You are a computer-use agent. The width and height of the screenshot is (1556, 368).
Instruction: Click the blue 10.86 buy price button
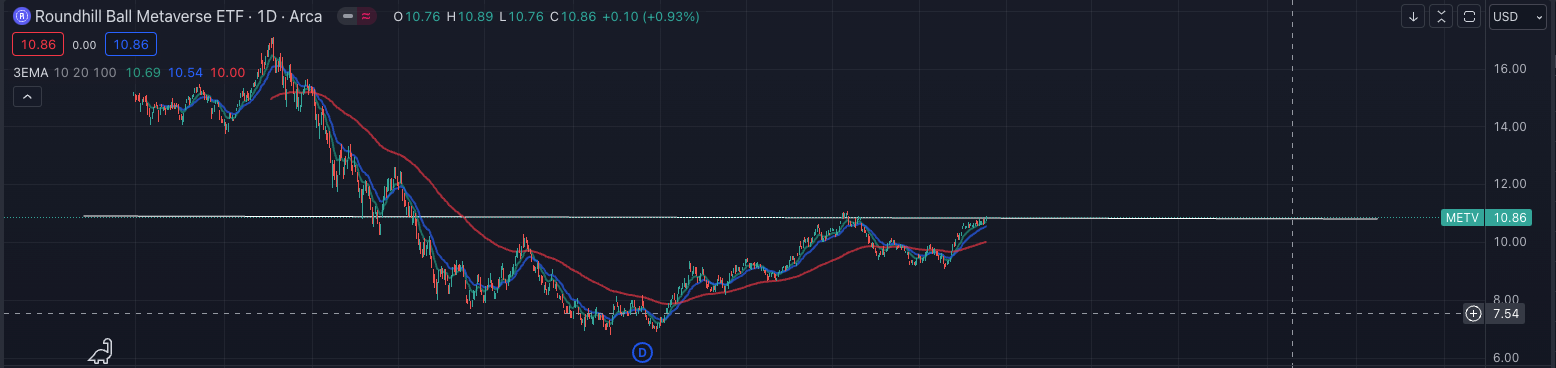pyautogui.click(x=131, y=45)
